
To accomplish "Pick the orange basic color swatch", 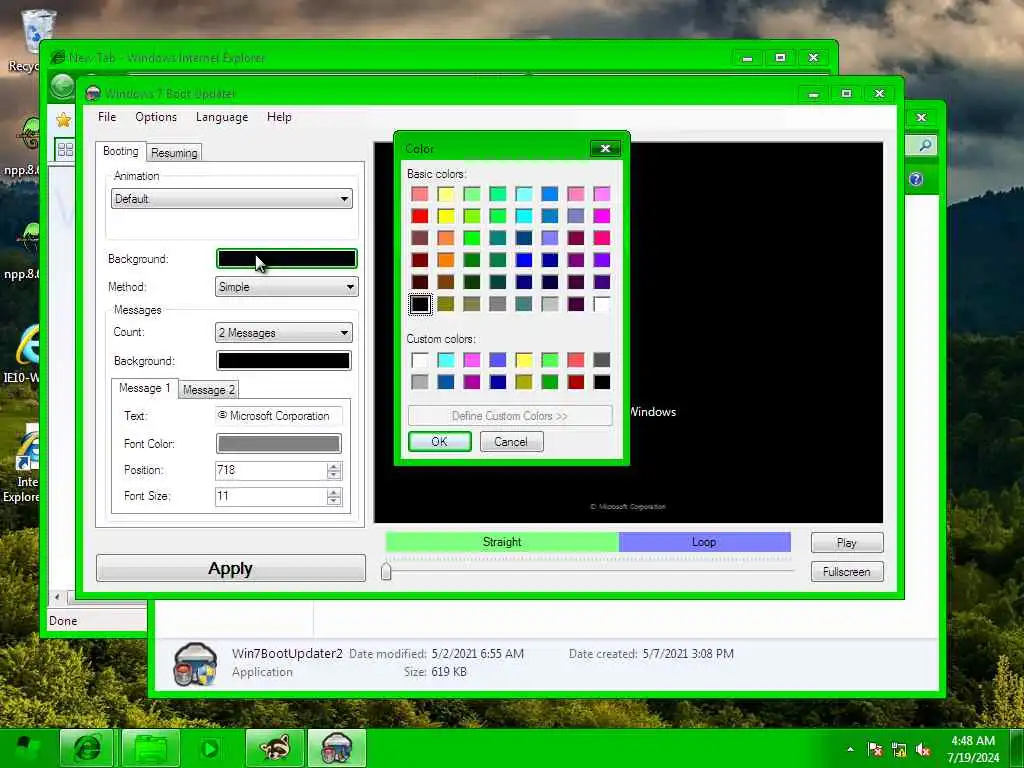I will click(446, 260).
